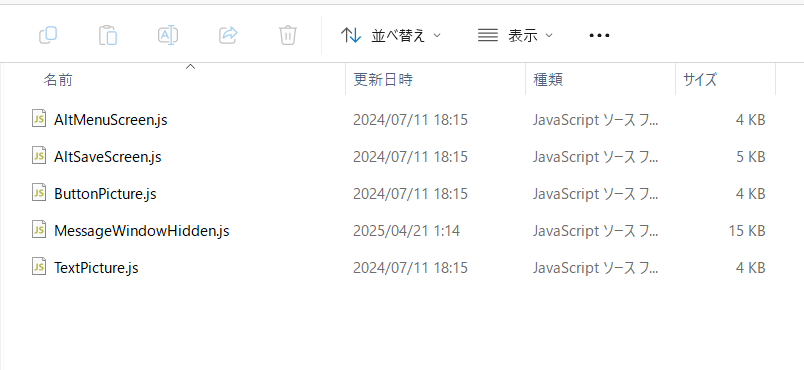804x370 pixels.
Task: Sort by the 更新日時 column header
Action: pyautogui.click(x=383, y=79)
